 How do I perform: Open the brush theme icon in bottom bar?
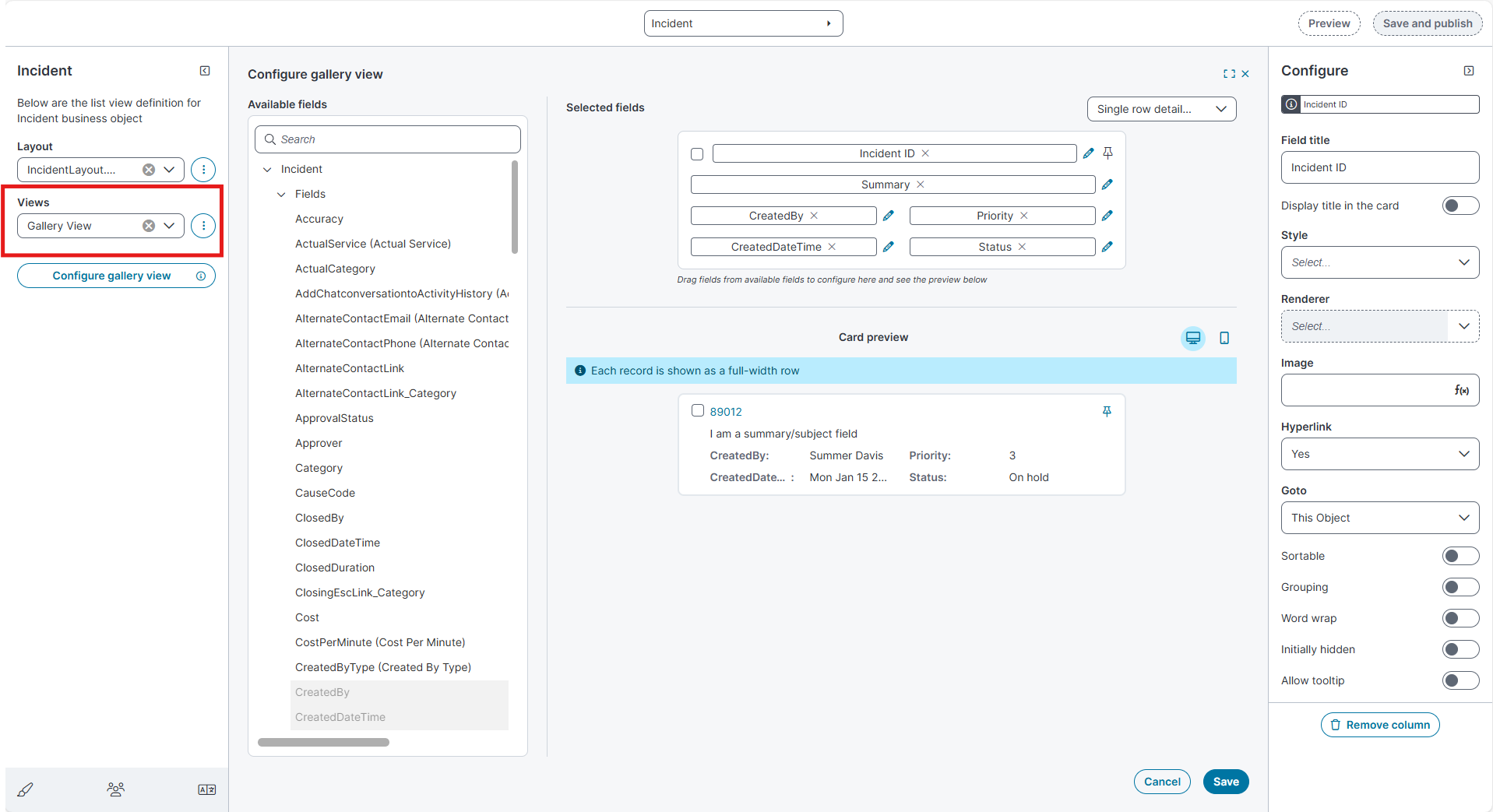[25, 789]
